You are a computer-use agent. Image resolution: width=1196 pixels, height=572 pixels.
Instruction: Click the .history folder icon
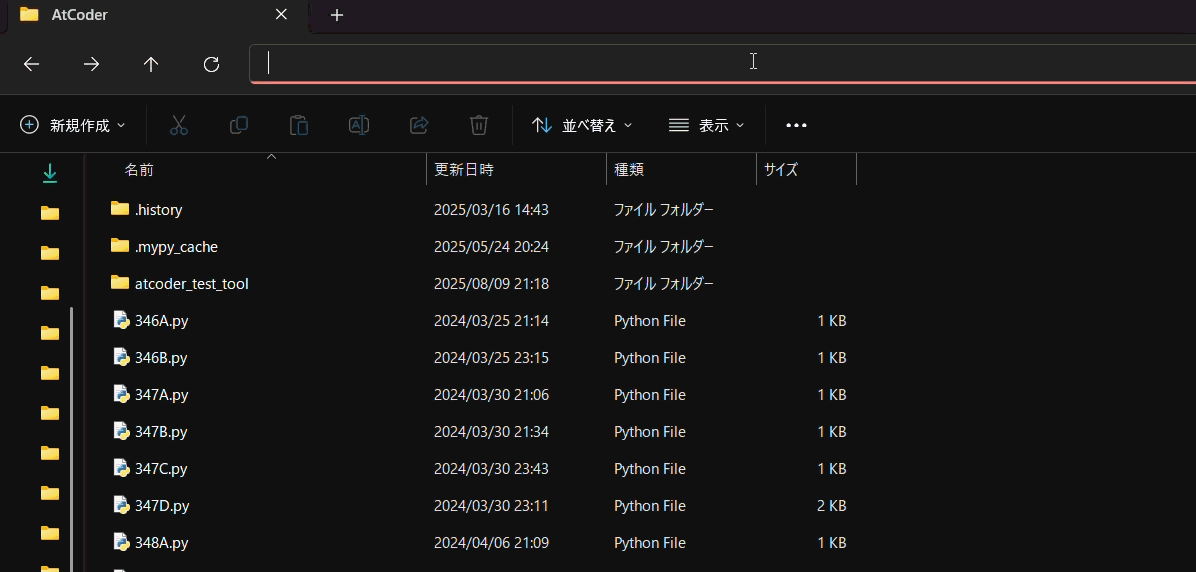point(120,208)
